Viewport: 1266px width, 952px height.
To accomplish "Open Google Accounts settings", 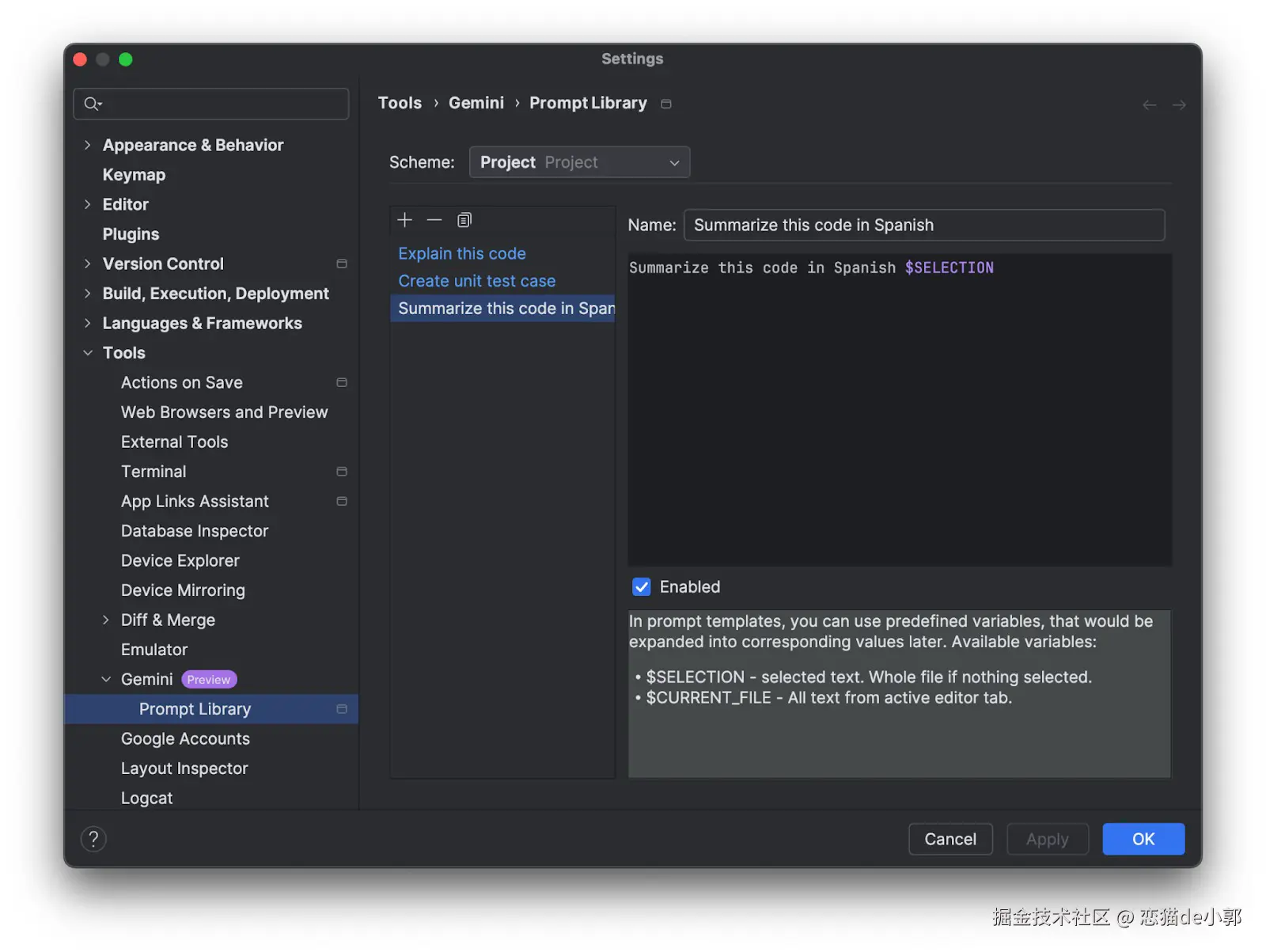I will pos(185,738).
